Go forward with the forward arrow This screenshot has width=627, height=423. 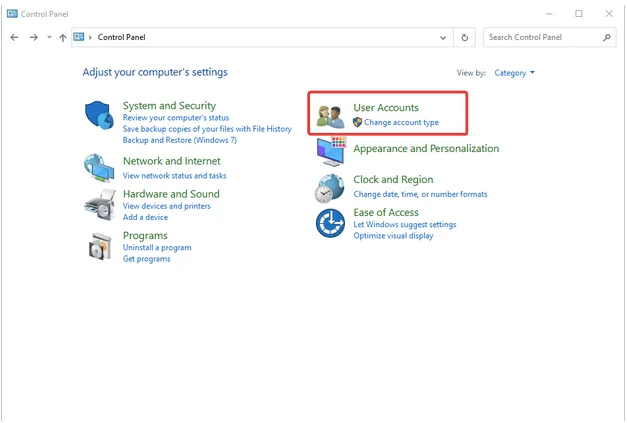pos(34,37)
